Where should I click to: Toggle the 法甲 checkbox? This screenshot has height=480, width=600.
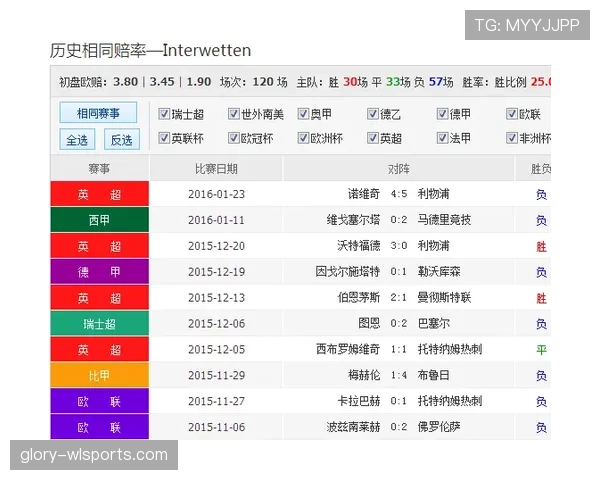(x=442, y=138)
